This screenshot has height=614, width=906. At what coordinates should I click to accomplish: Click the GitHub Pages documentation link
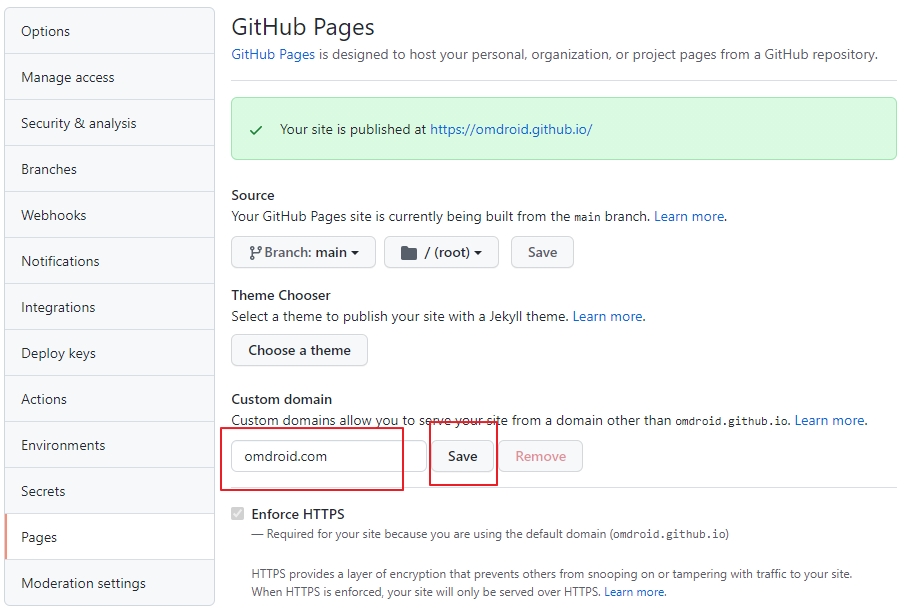point(273,54)
